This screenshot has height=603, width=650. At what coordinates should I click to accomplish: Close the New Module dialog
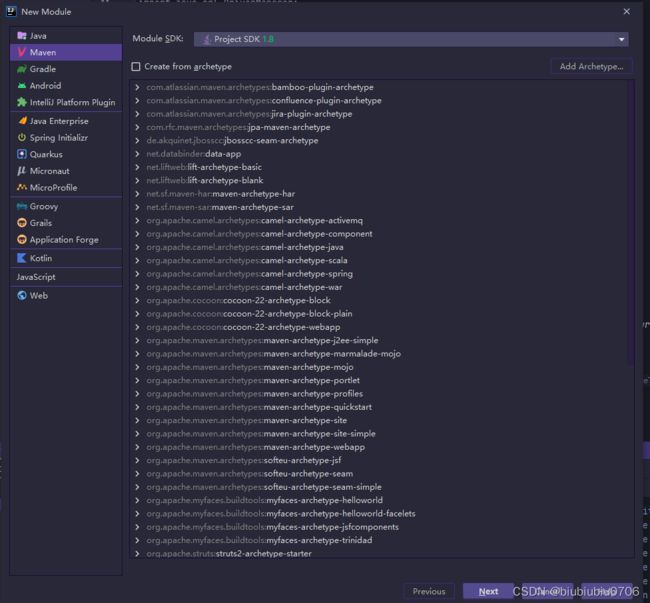[x=626, y=11]
